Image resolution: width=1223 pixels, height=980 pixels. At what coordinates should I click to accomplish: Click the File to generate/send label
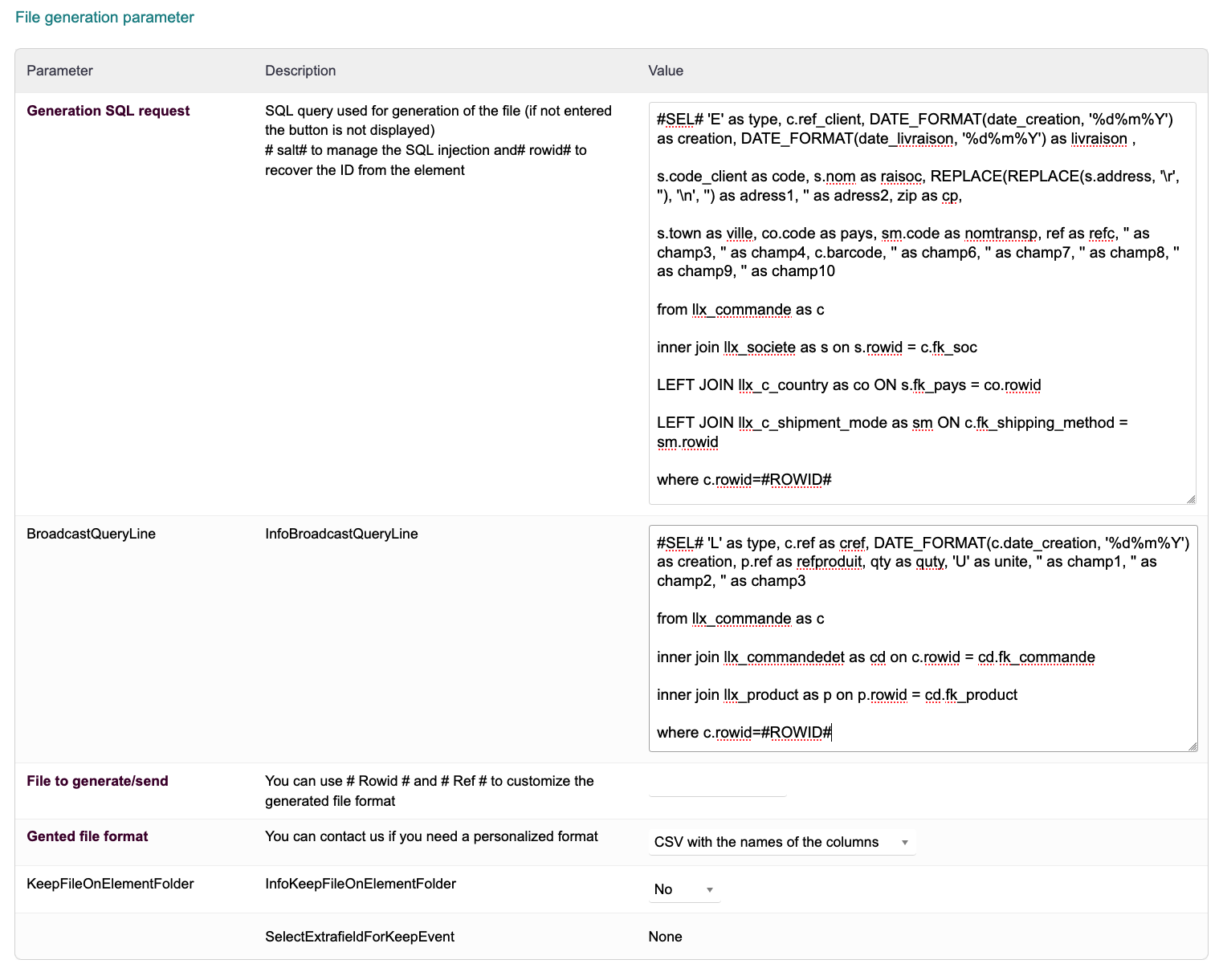click(x=97, y=781)
